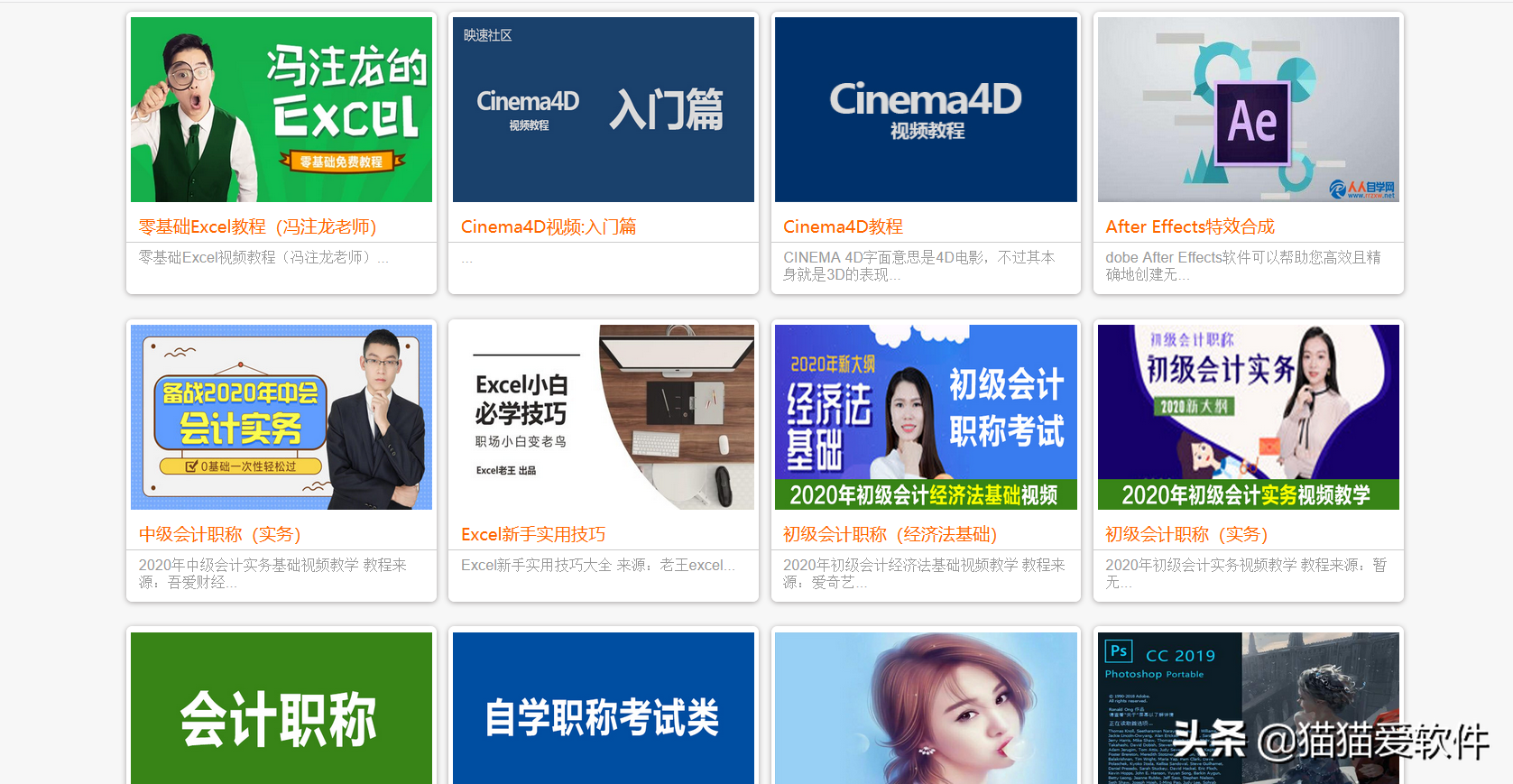Open the 零基础Excel教程(冯注龙老师) title link
Viewport: 1513px width, 784px height.
(257, 226)
